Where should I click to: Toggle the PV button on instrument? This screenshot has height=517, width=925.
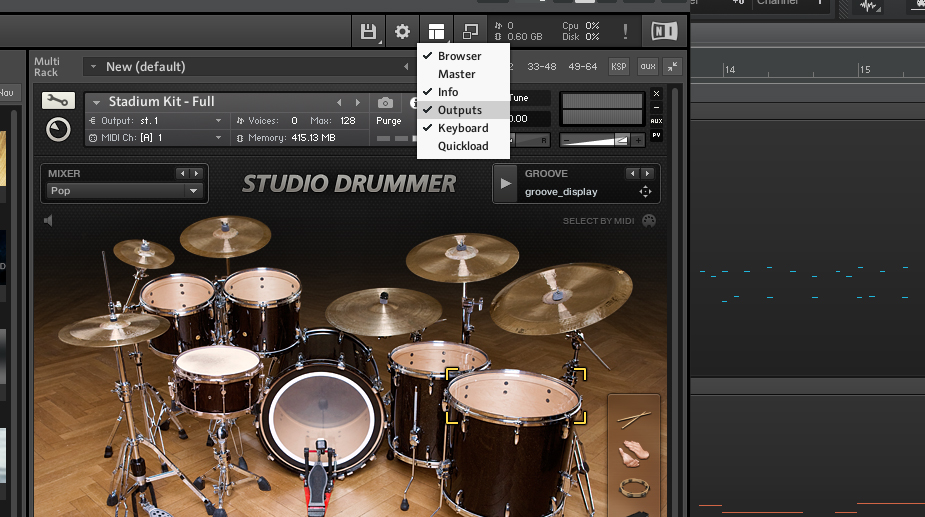(657, 135)
